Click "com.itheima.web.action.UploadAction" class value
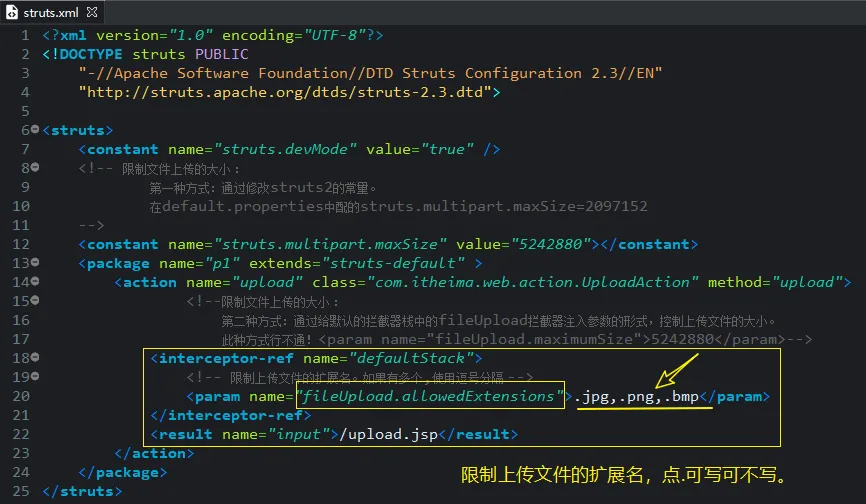The image size is (866, 504). (532, 282)
